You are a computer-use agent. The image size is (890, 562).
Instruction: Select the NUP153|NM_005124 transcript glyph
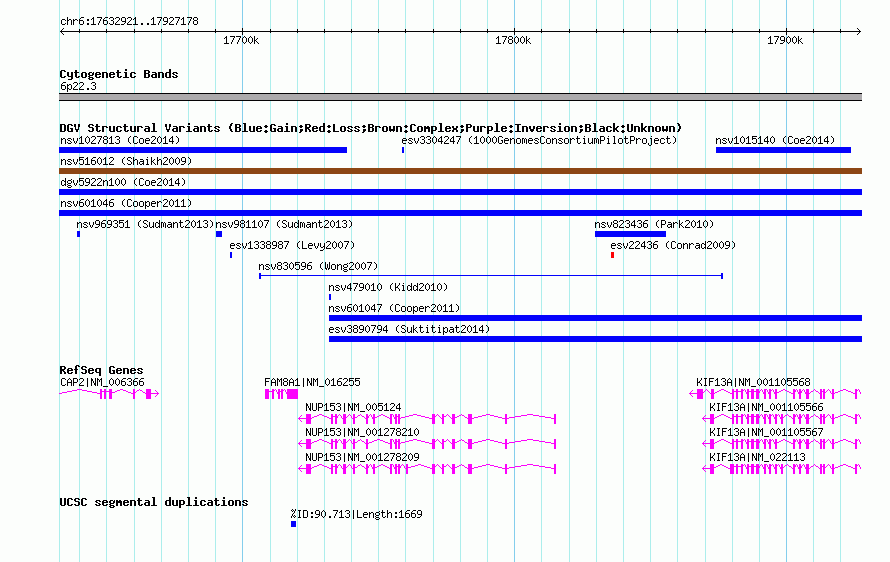[427, 419]
